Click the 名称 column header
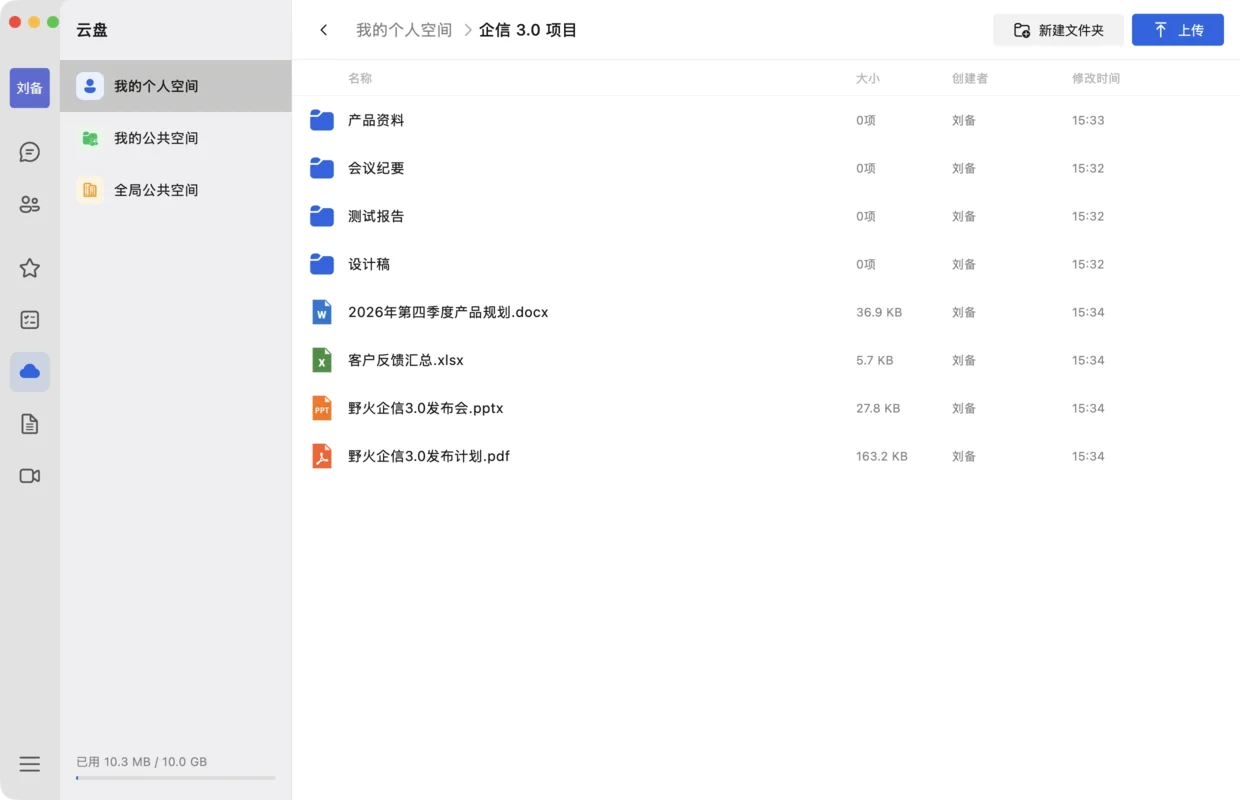Image resolution: width=1240 pixels, height=800 pixels. [360, 78]
